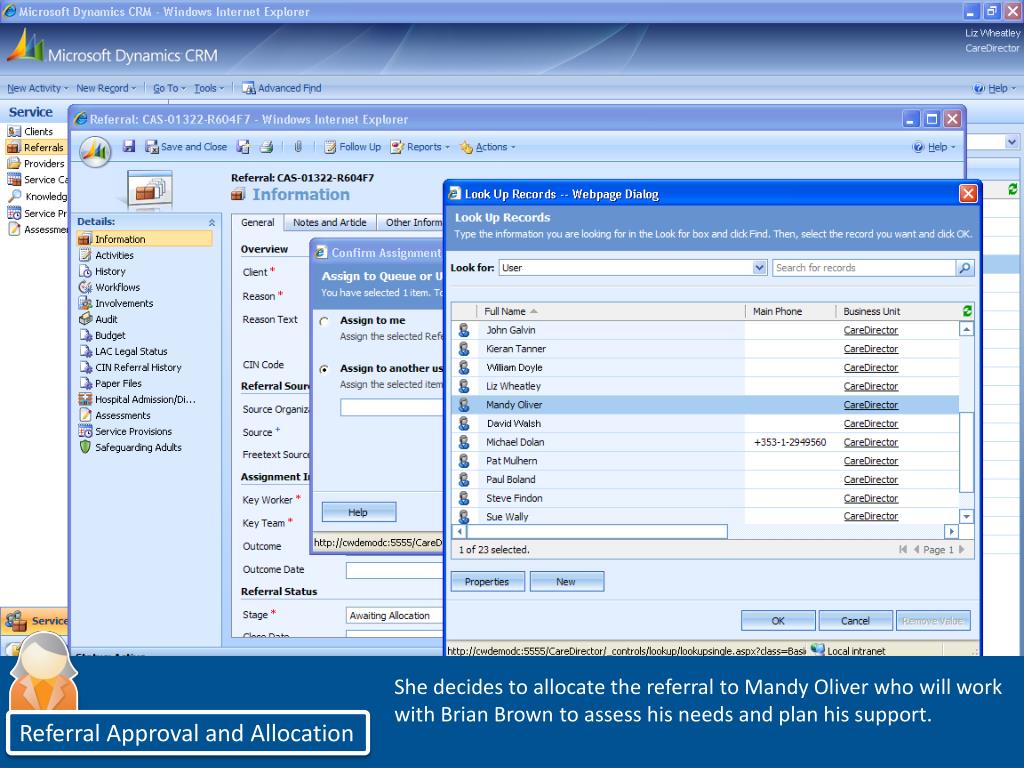Viewport: 1024px width, 768px height.
Task: Click lookup list scroll down arrow
Action: 967,516
